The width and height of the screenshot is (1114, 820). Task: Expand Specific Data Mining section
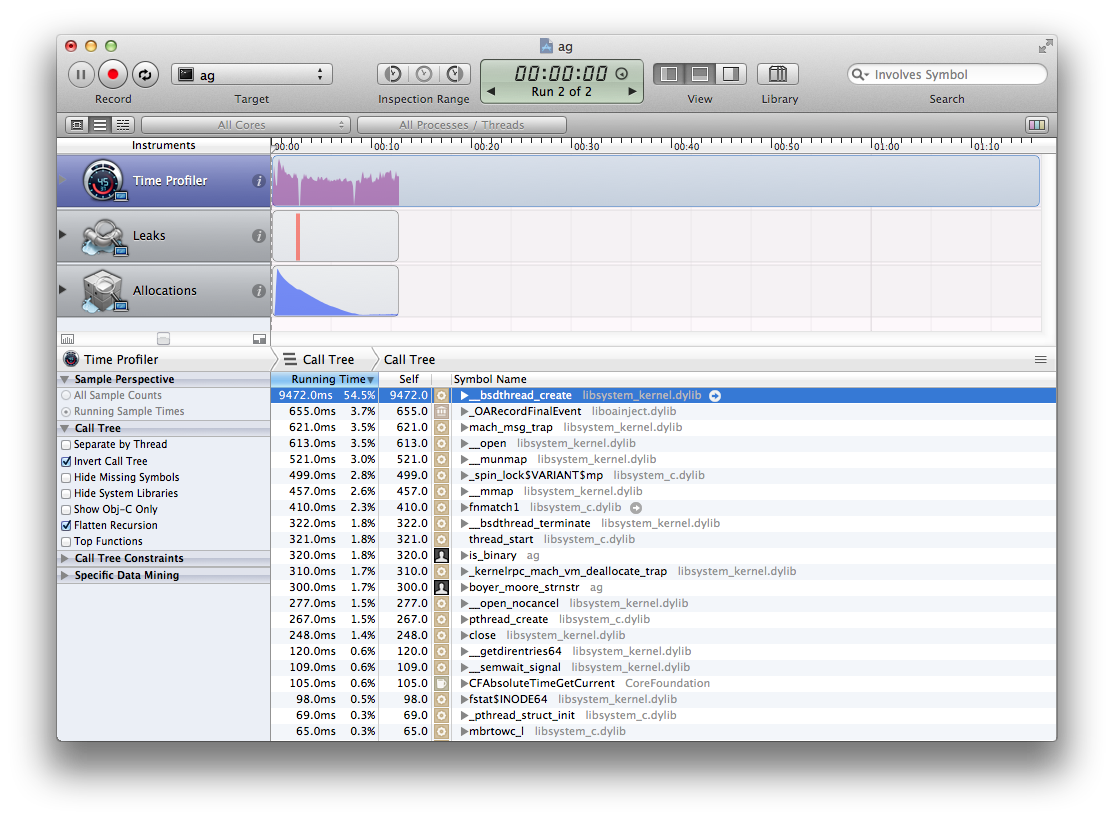[x=65, y=576]
